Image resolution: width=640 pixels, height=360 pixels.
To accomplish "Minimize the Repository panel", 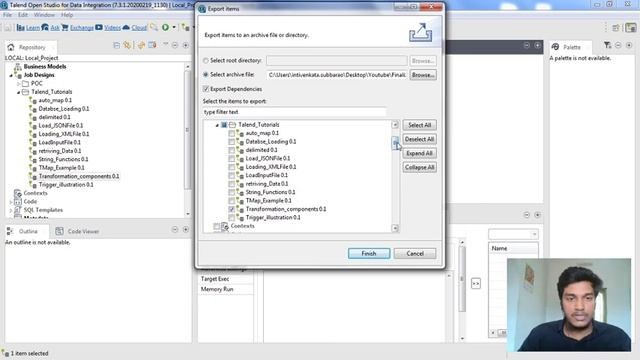I will click(x=175, y=45).
